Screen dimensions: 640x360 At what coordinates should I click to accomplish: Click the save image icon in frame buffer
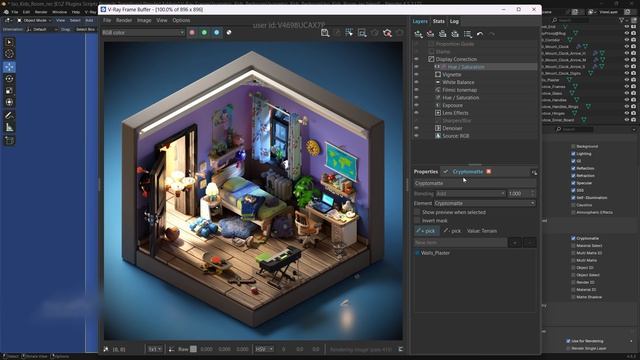(325, 33)
